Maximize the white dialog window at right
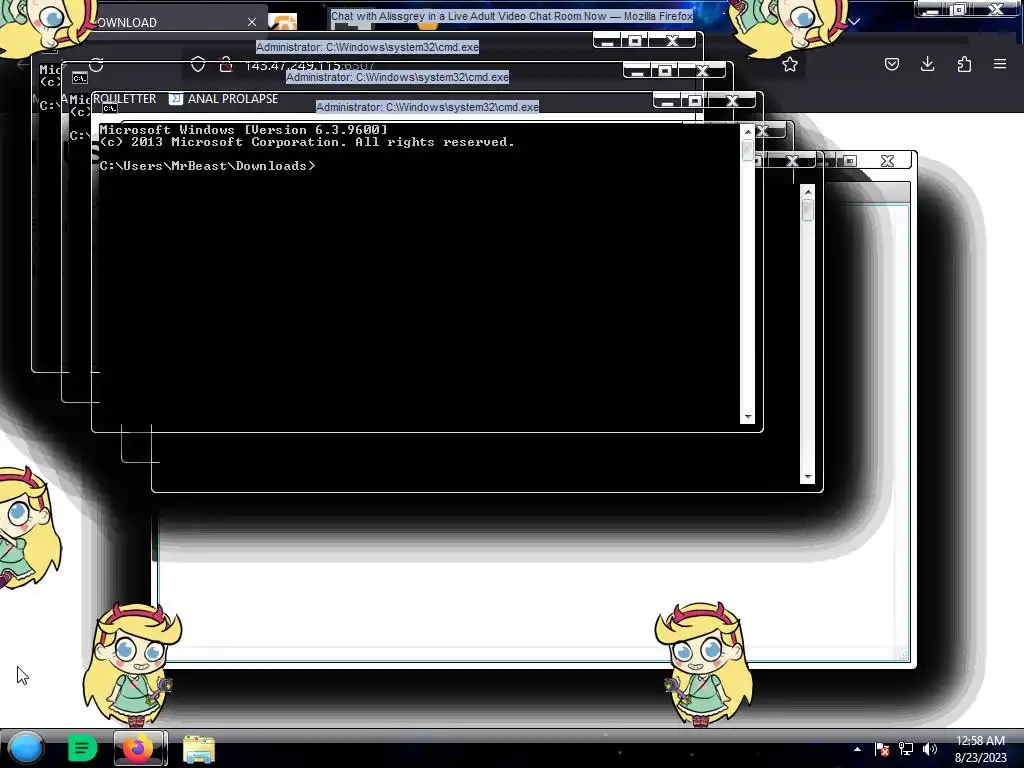The height and width of the screenshot is (768, 1024). 850,161
